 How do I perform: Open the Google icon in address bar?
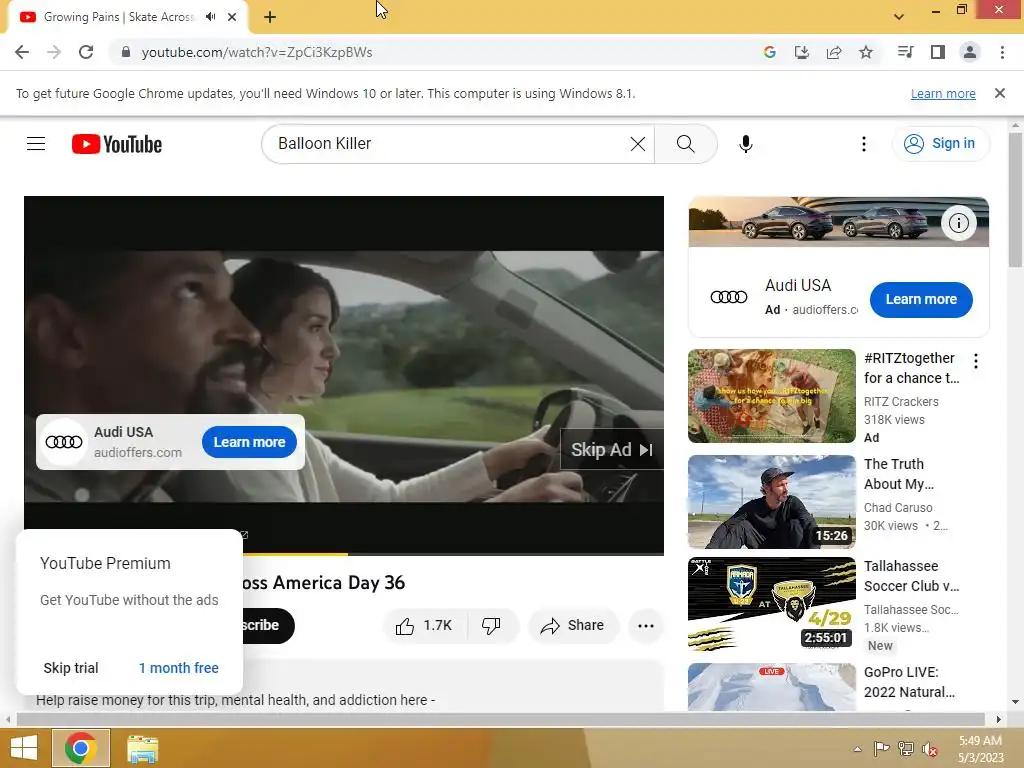point(769,52)
